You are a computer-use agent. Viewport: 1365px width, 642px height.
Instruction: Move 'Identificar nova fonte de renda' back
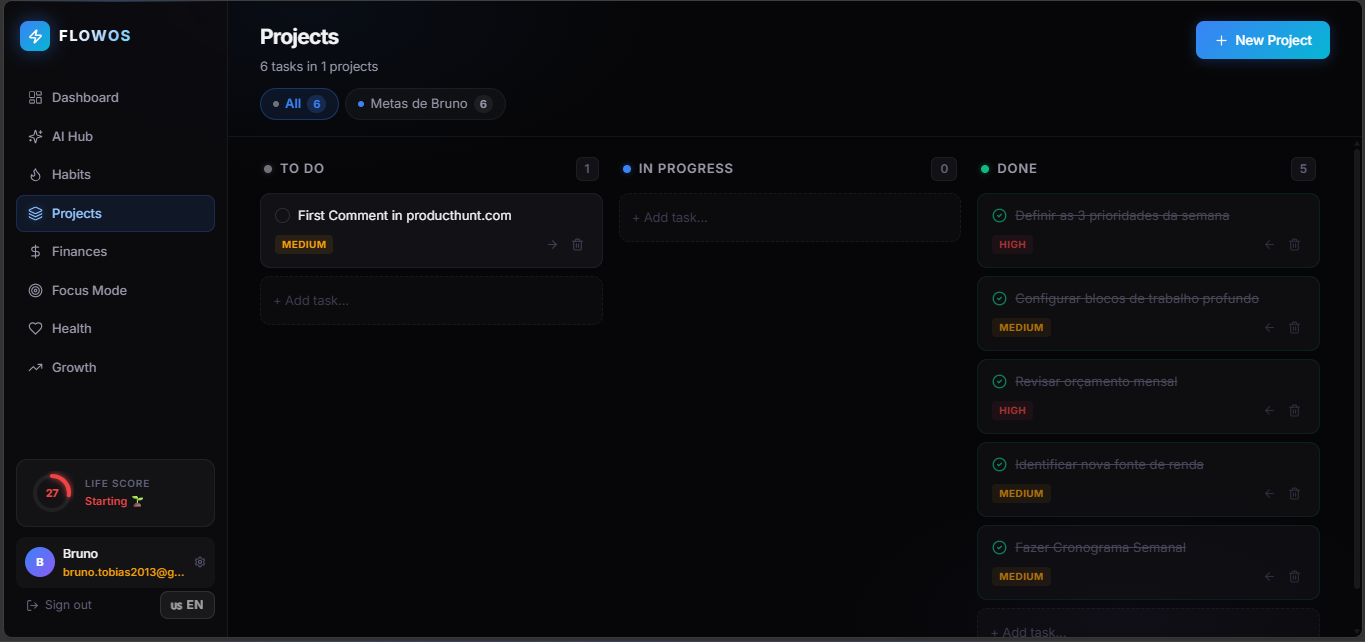(x=1269, y=493)
